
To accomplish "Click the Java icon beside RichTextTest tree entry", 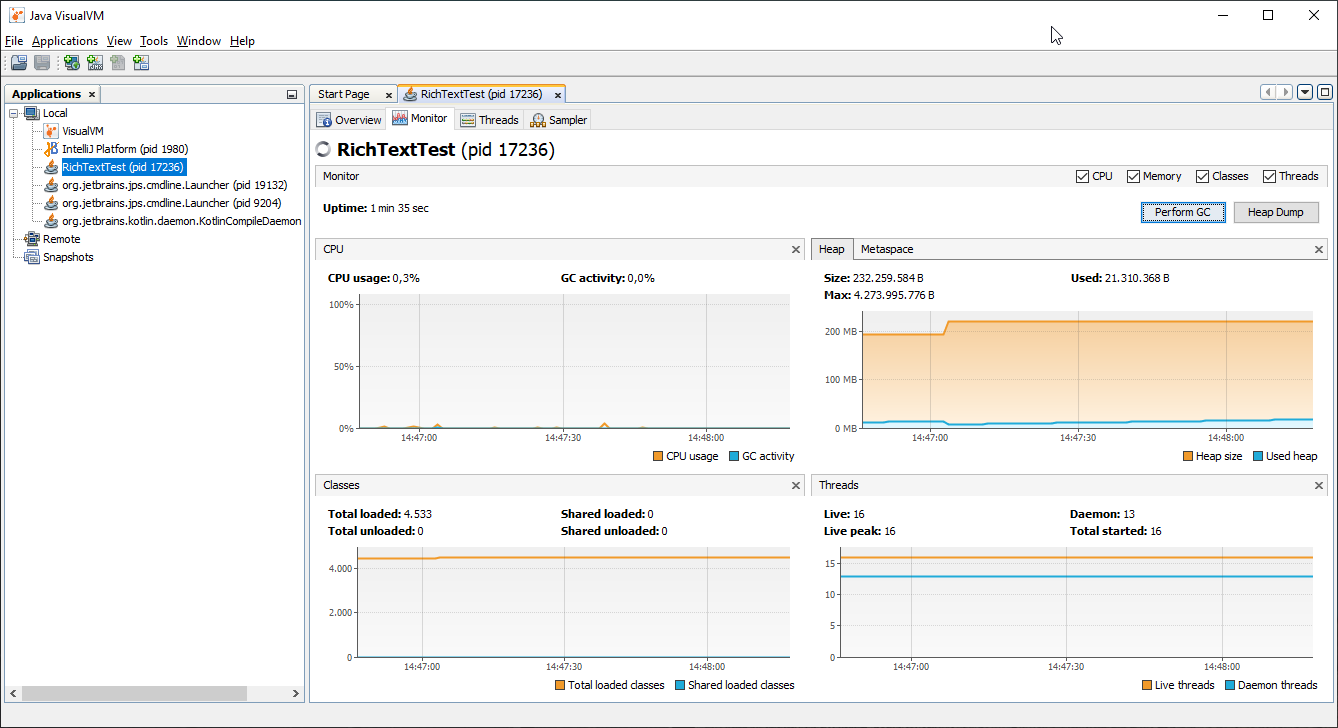I will pyautogui.click(x=51, y=167).
